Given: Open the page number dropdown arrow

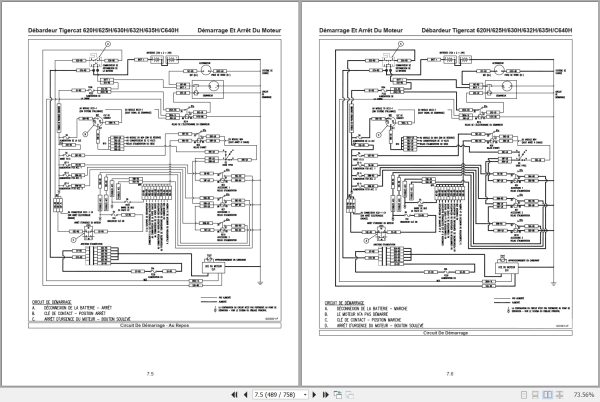Looking at the screenshot, I should coord(305,394).
